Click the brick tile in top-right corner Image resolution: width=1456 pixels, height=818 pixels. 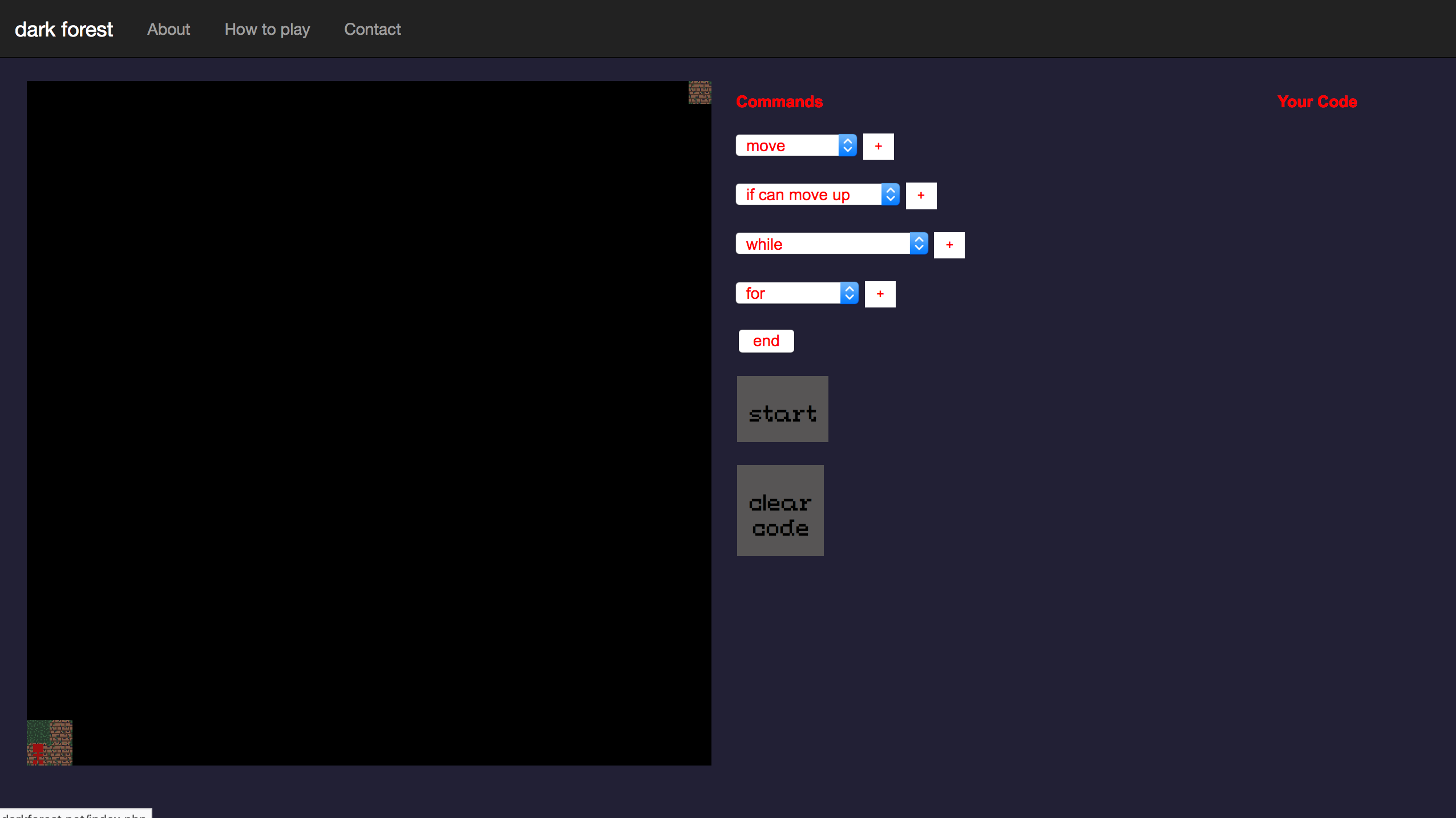coord(699,92)
